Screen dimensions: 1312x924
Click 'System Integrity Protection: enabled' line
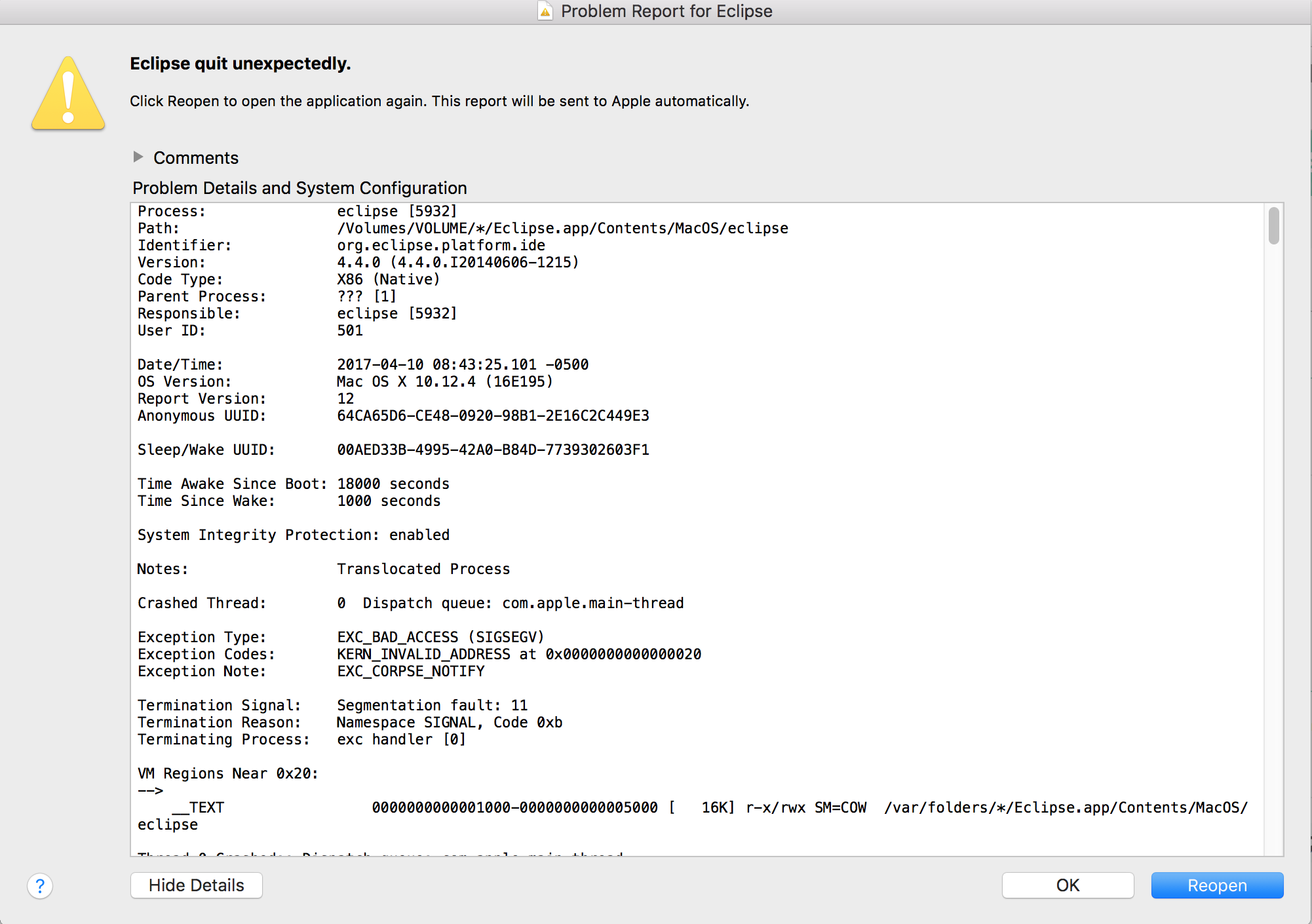294,535
